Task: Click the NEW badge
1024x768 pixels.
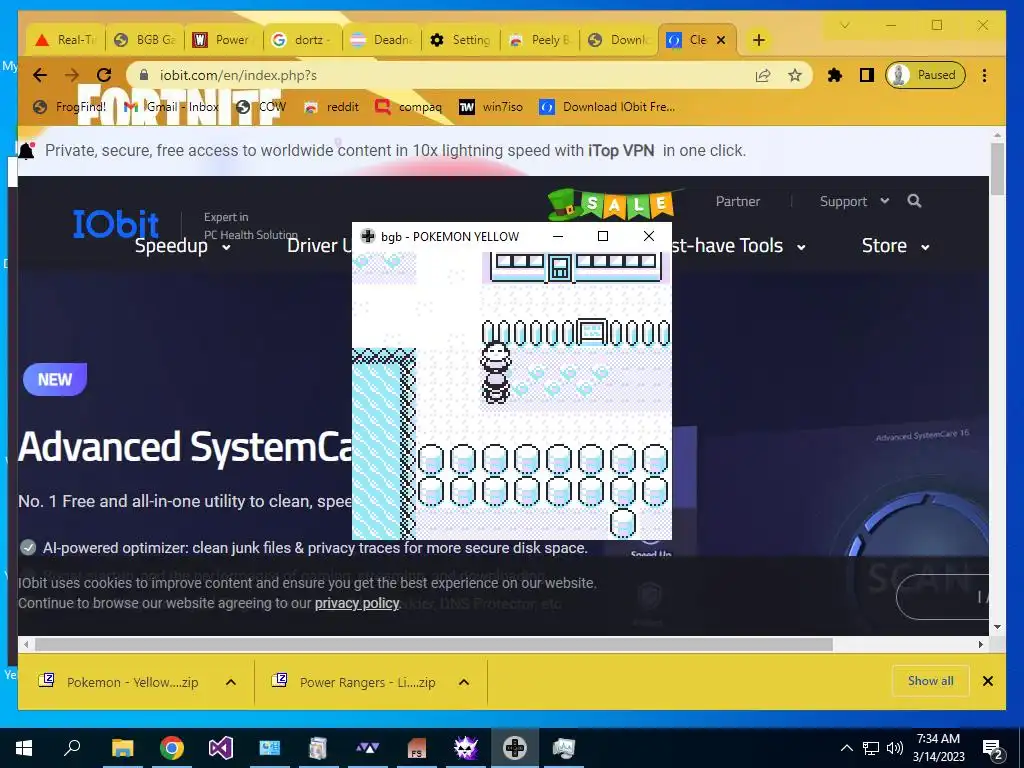Action: tap(55, 379)
